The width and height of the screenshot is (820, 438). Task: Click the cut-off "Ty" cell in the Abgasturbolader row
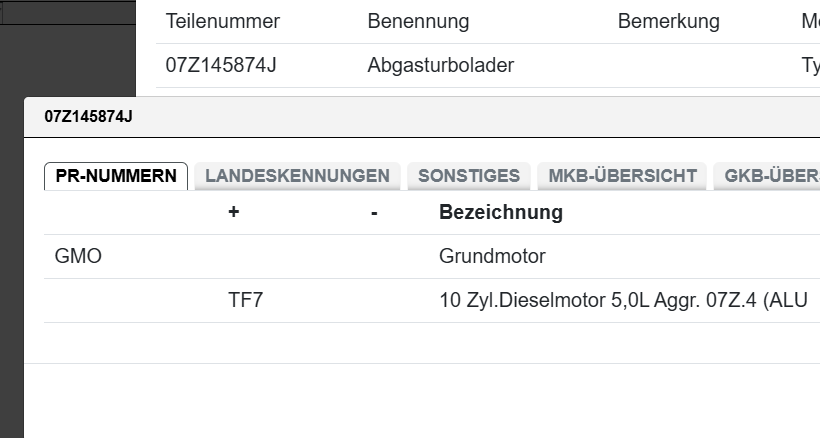810,66
